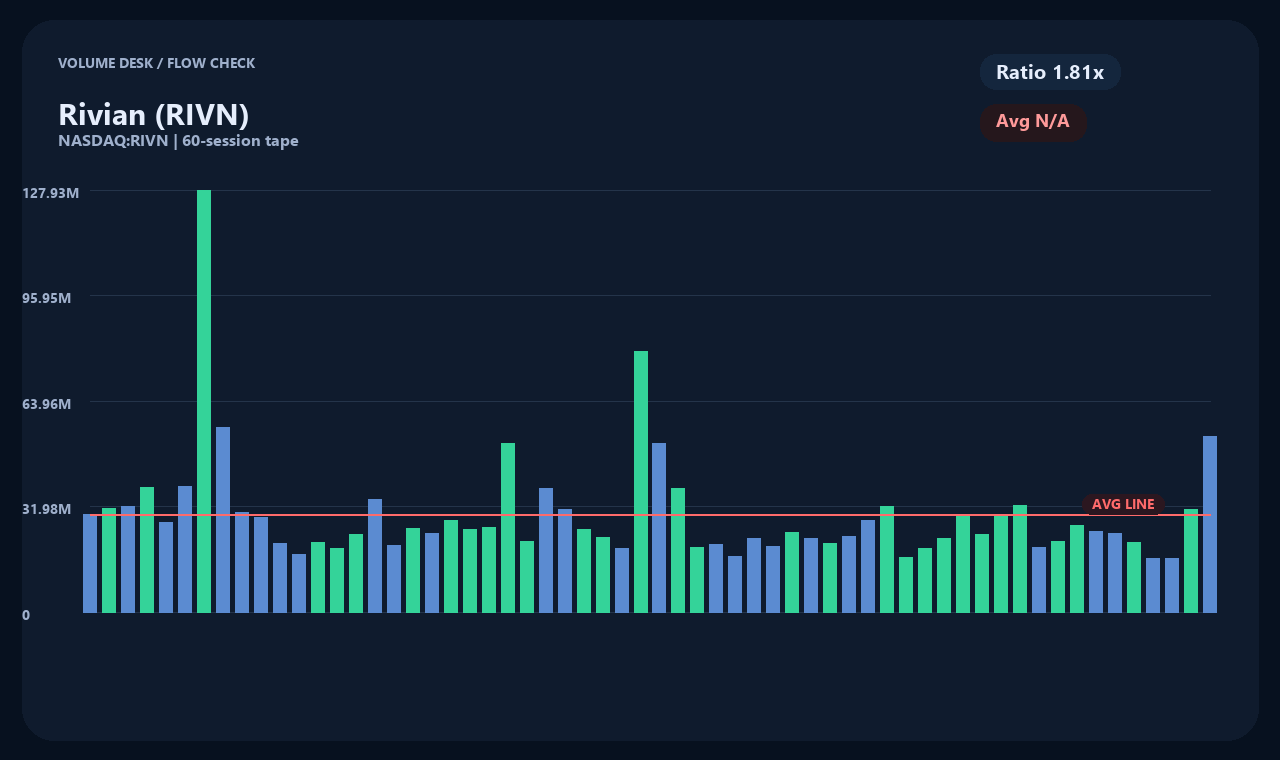Click the Ratio 1.81x pill
The width and height of the screenshot is (1280, 760).
click(x=1050, y=72)
